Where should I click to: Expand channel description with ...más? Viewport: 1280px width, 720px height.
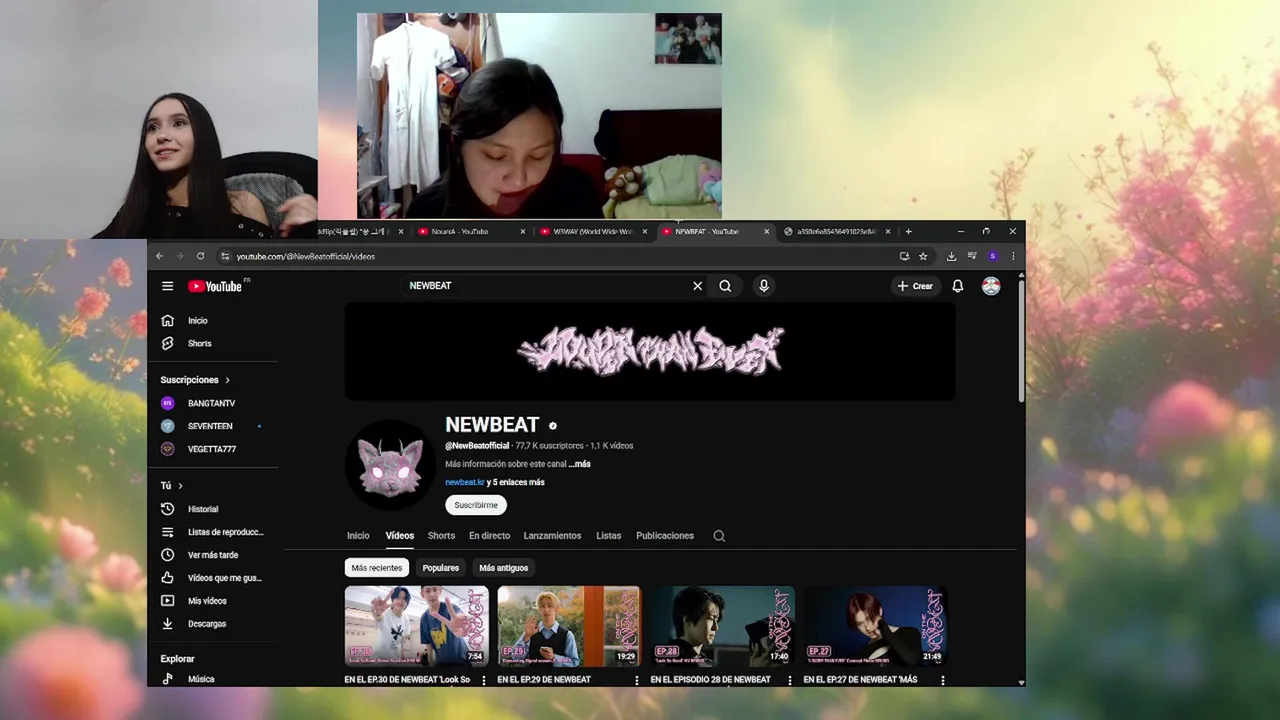click(x=580, y=464)
